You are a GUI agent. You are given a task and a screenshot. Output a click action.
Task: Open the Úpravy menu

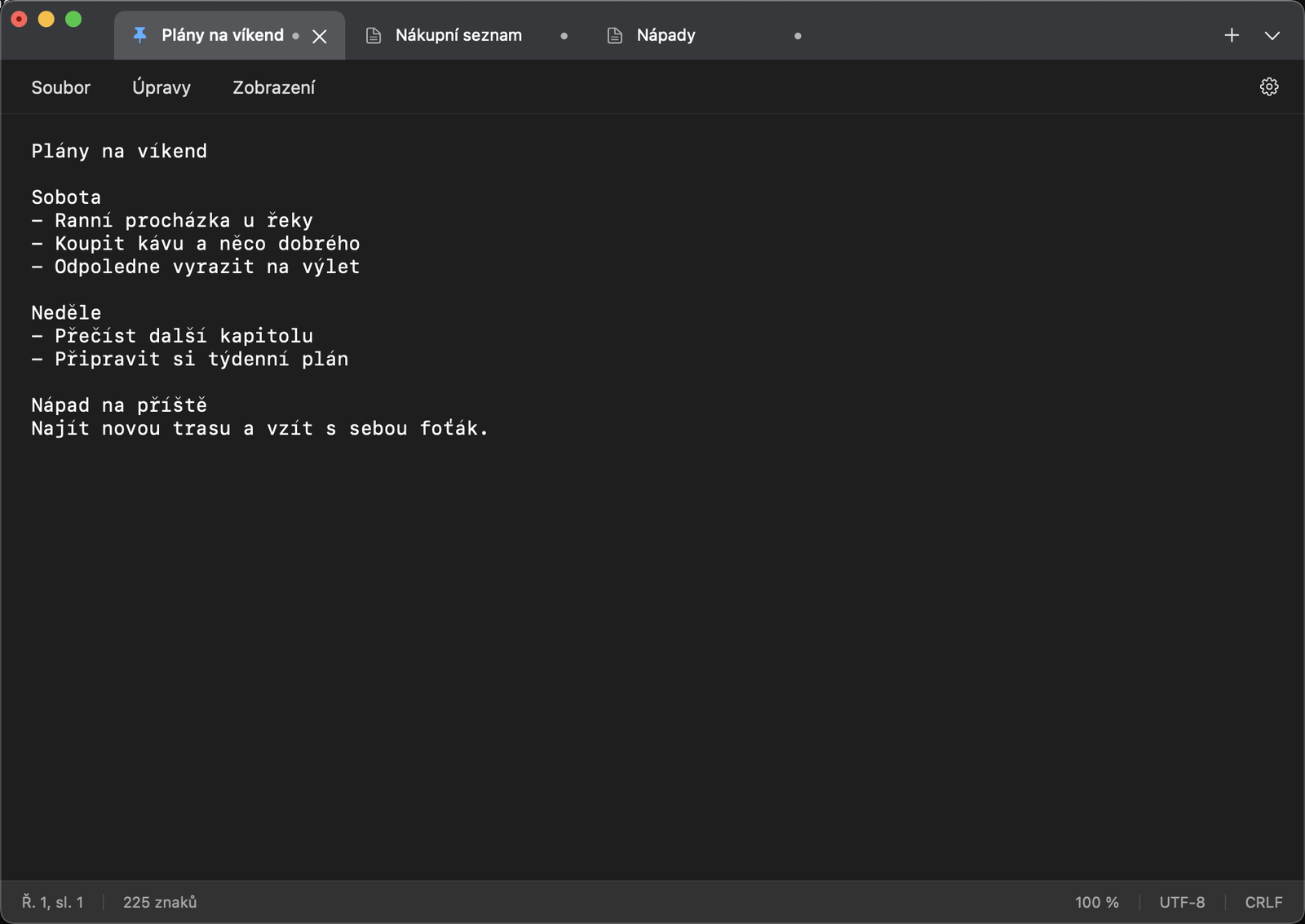[x=161, y=87]
